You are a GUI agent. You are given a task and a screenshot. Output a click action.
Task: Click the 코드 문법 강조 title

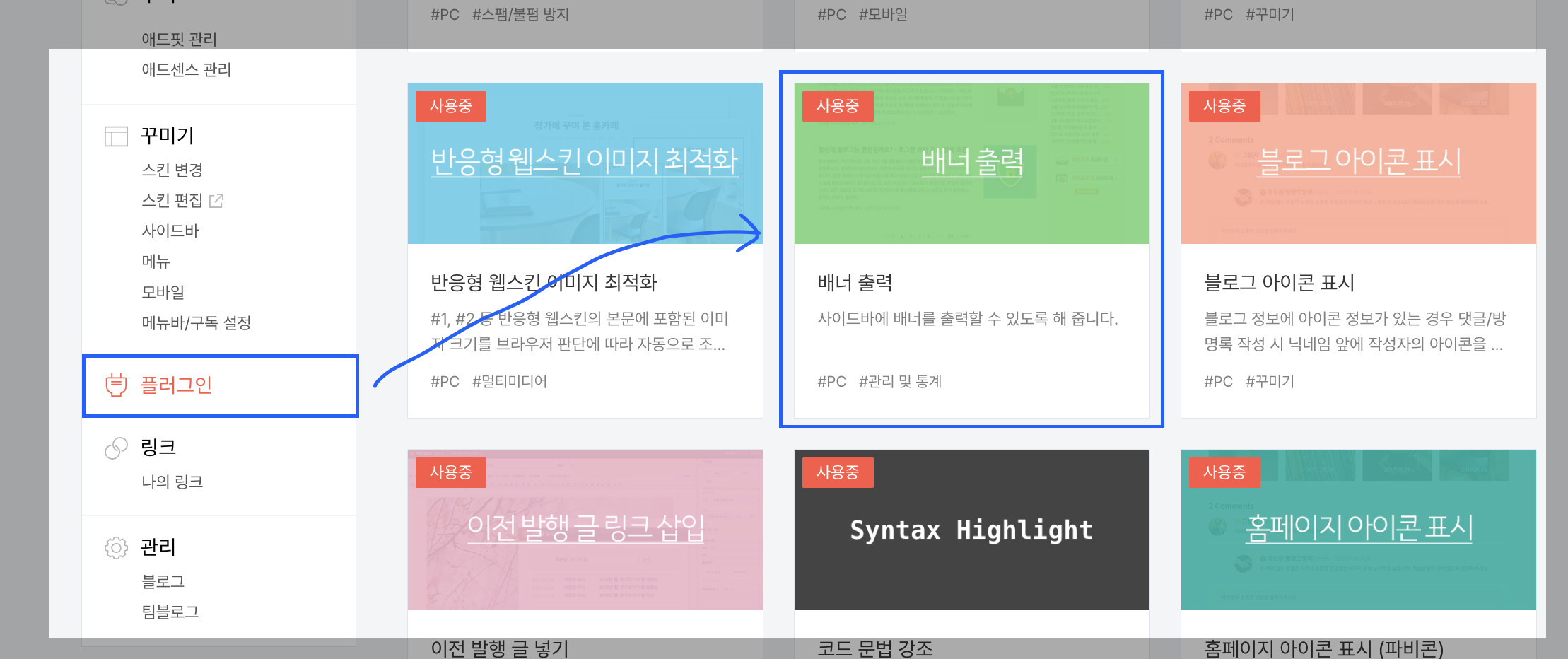(875, 648)
